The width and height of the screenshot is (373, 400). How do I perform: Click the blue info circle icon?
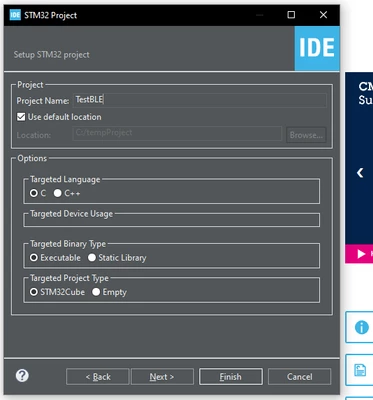362,327
